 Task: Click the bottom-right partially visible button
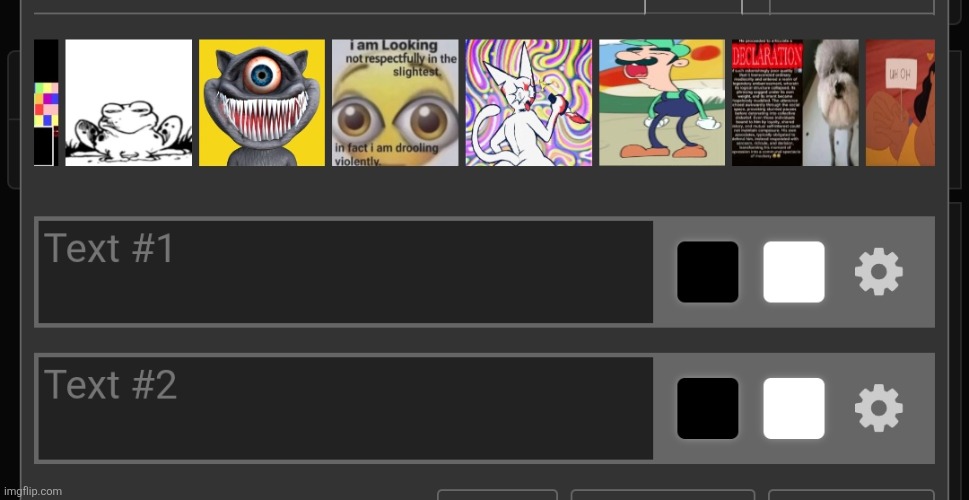[x=852, y=494]
